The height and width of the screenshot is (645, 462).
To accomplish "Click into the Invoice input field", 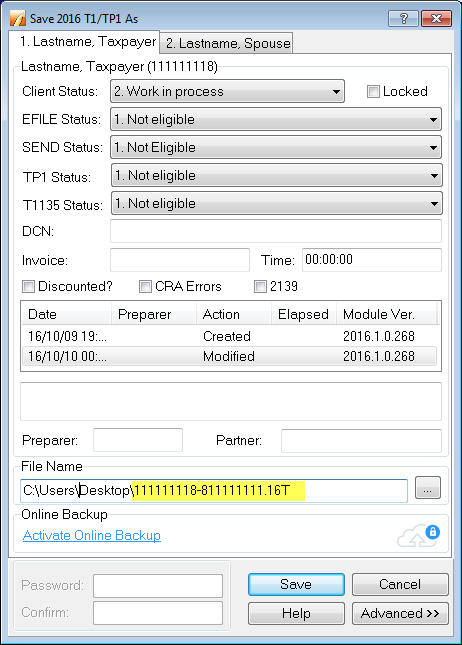I will point(180,260).
